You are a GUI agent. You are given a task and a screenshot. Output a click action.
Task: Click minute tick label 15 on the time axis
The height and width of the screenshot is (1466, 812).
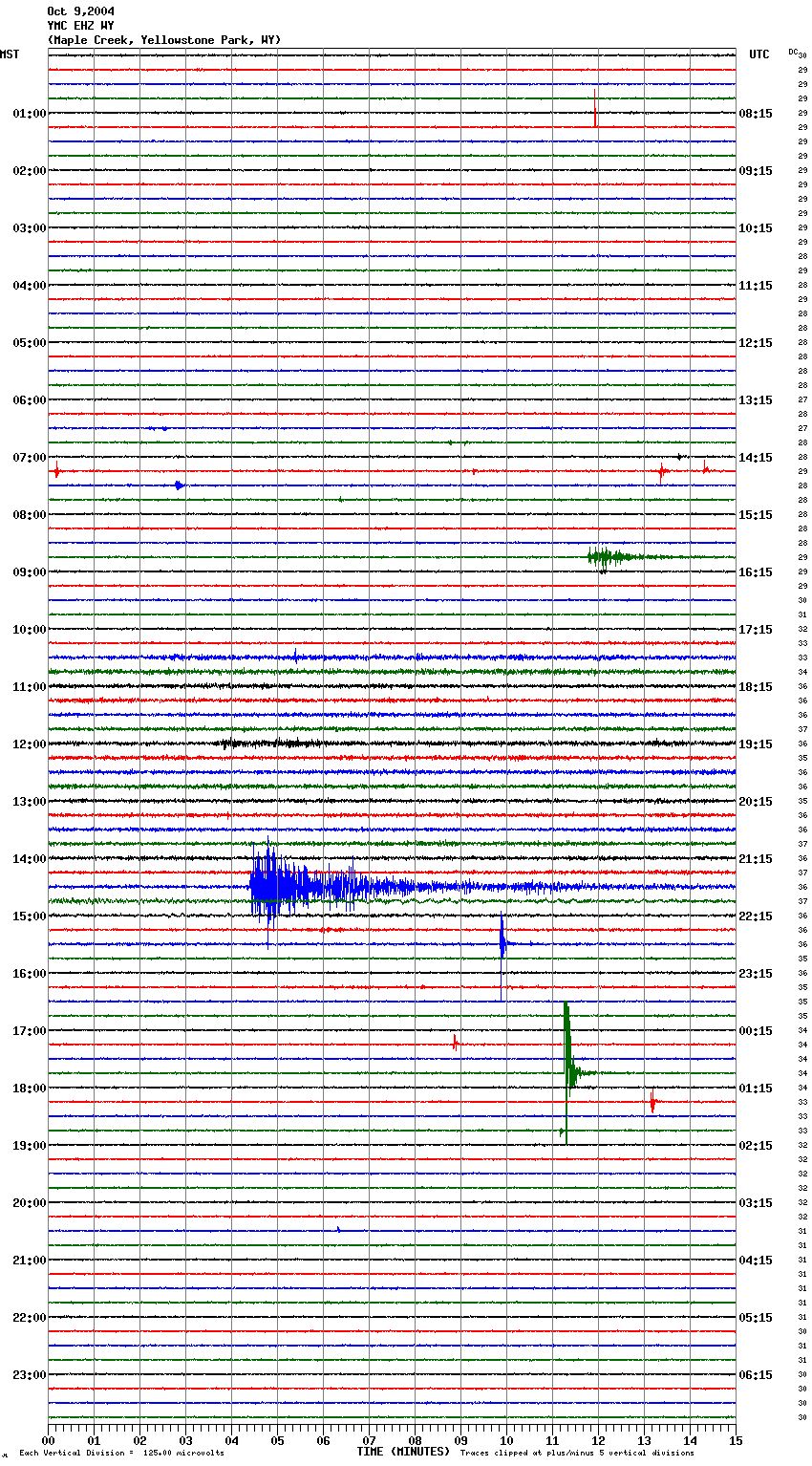tap(736, 1440)
